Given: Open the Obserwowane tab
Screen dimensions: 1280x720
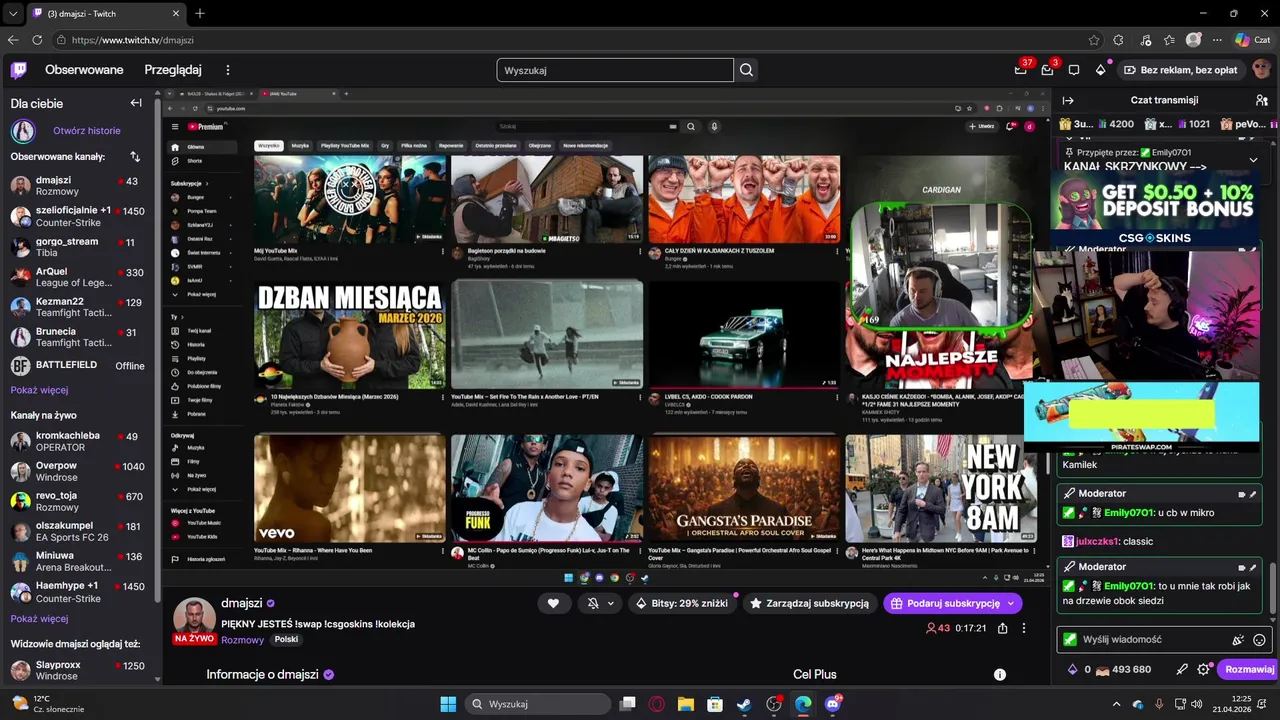Looking at the screenshot, I should [84, 70].
